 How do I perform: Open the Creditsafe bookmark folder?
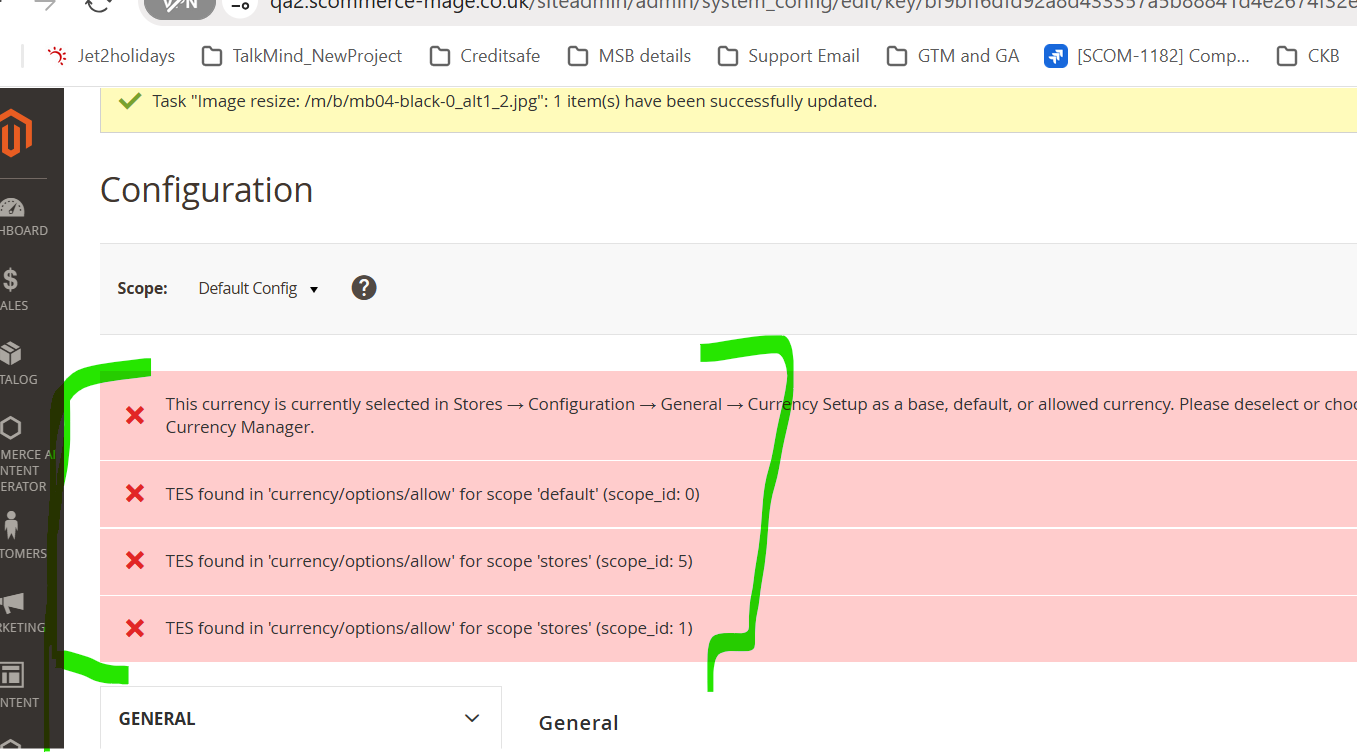[x=485, y=56]
